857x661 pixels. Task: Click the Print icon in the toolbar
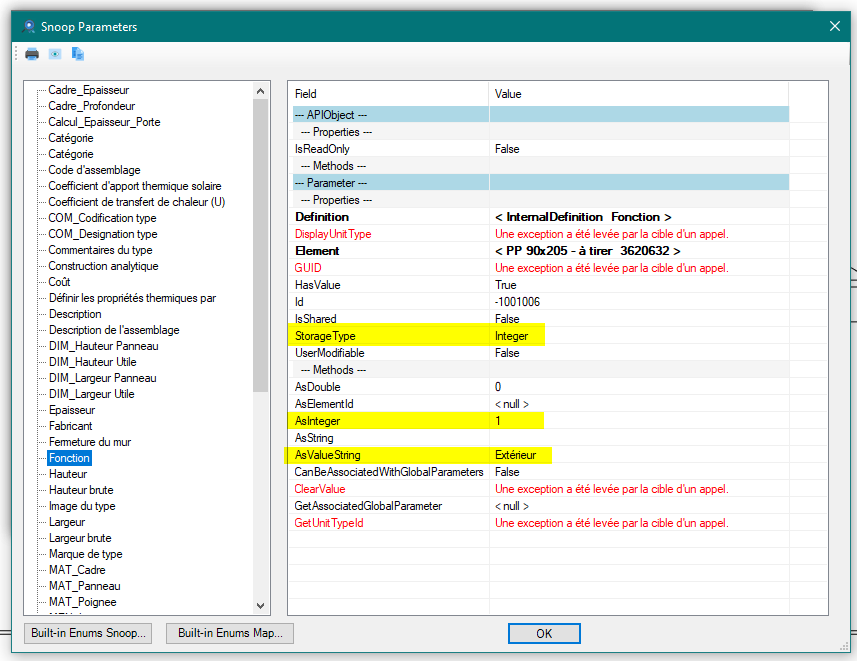click(x=31, y=54)
